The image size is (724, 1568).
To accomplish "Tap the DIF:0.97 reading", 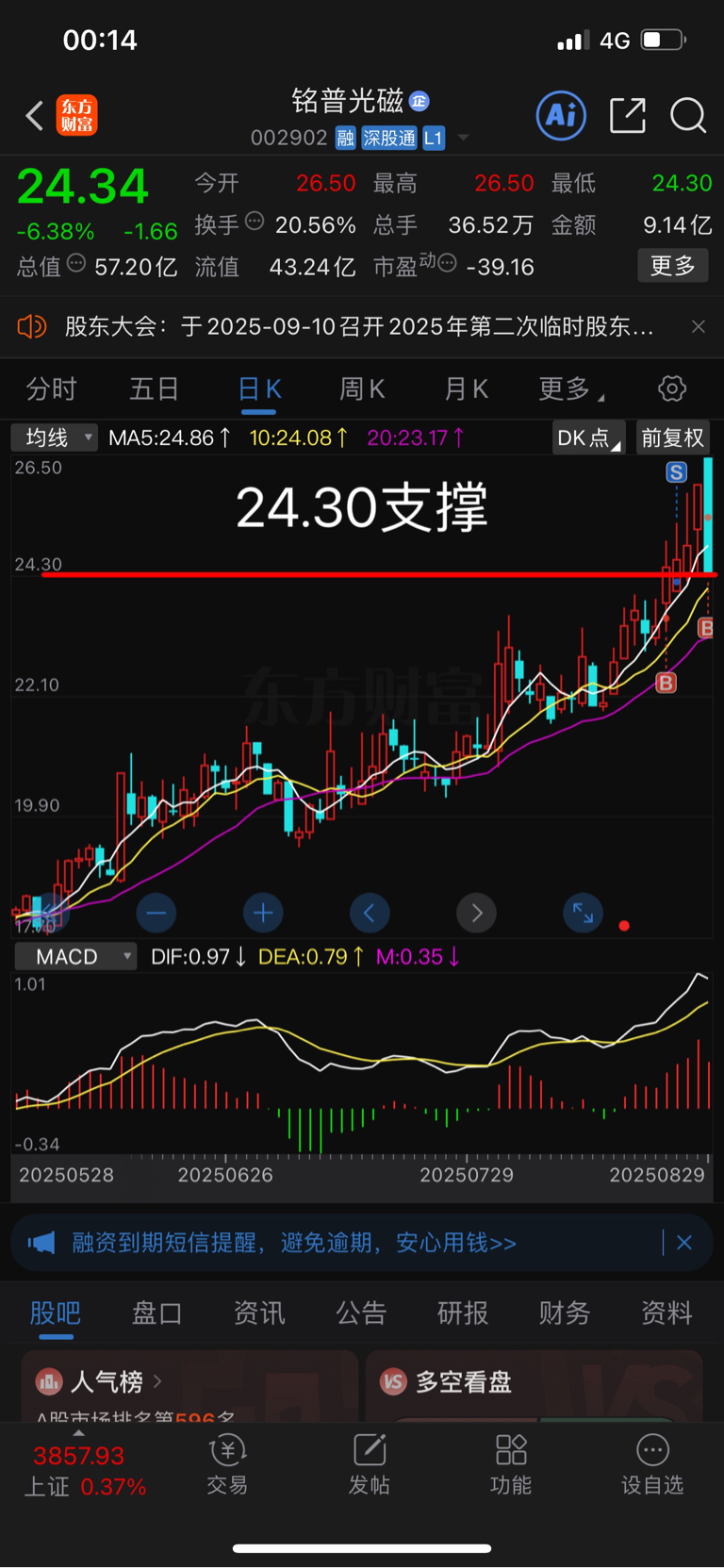I will pyautogui.click(x=199, y=956).
